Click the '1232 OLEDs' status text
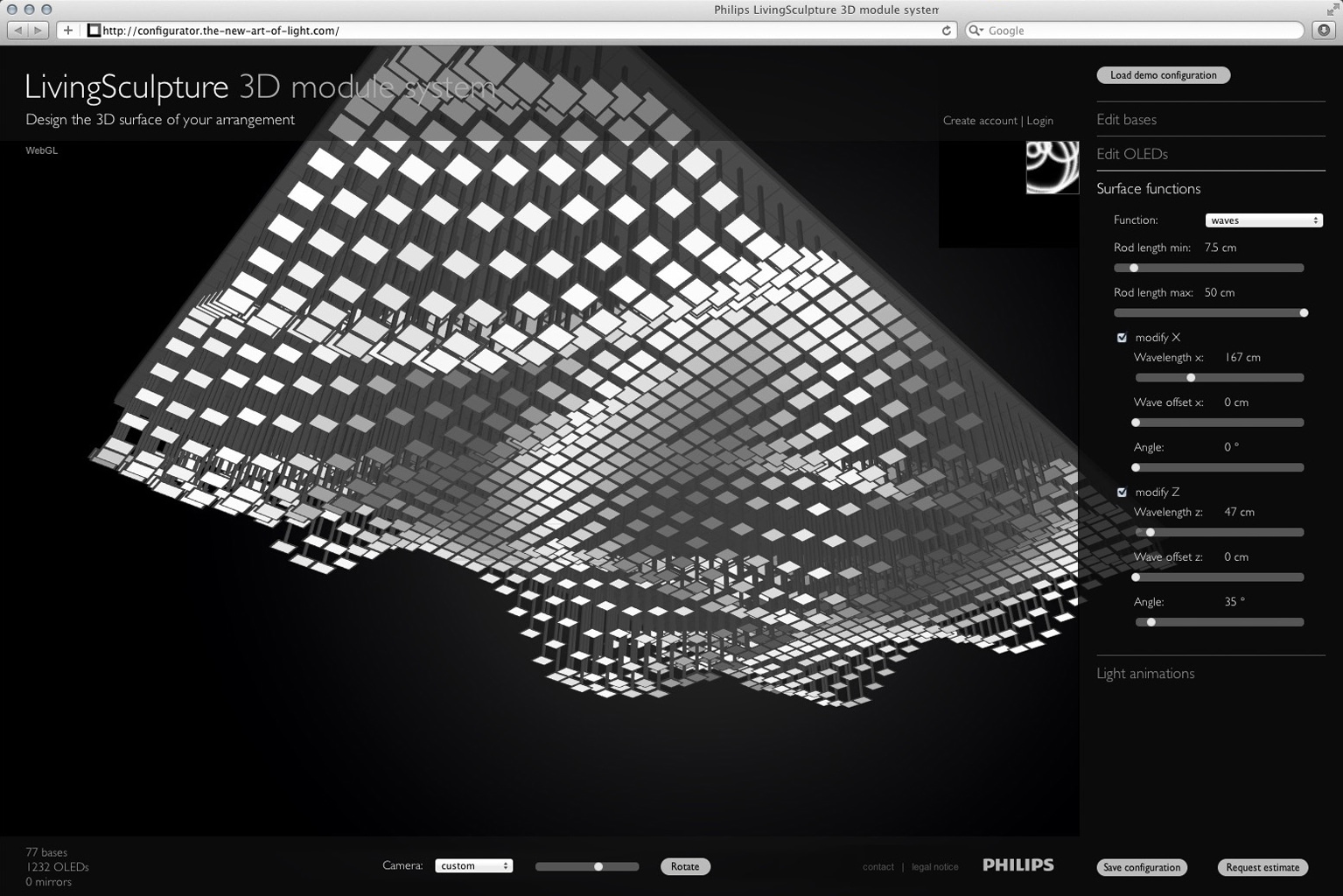 tap(57, 867)
